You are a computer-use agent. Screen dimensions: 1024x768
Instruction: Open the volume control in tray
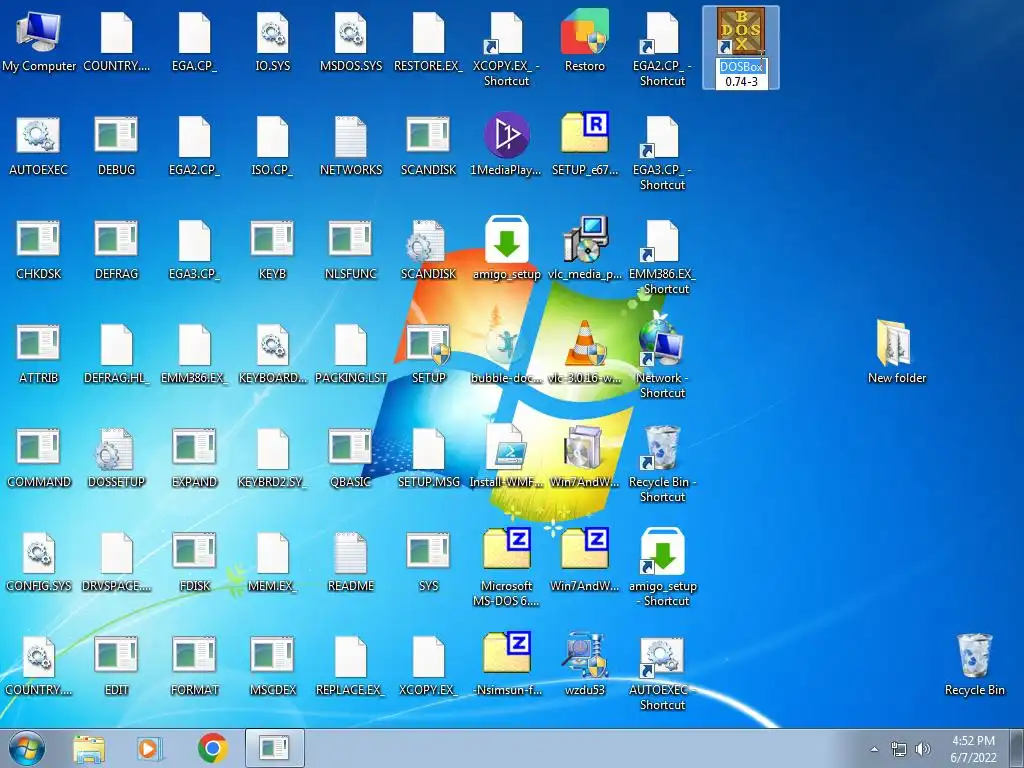pos(922,749)
